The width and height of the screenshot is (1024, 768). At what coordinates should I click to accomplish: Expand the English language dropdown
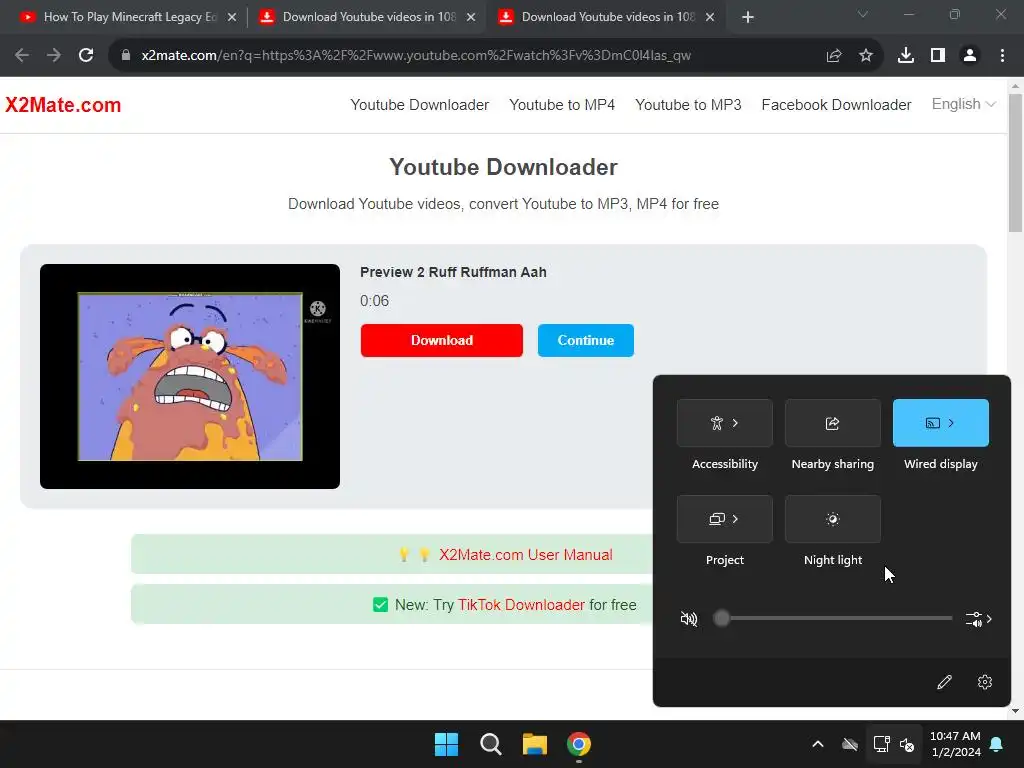coord(963,104)
